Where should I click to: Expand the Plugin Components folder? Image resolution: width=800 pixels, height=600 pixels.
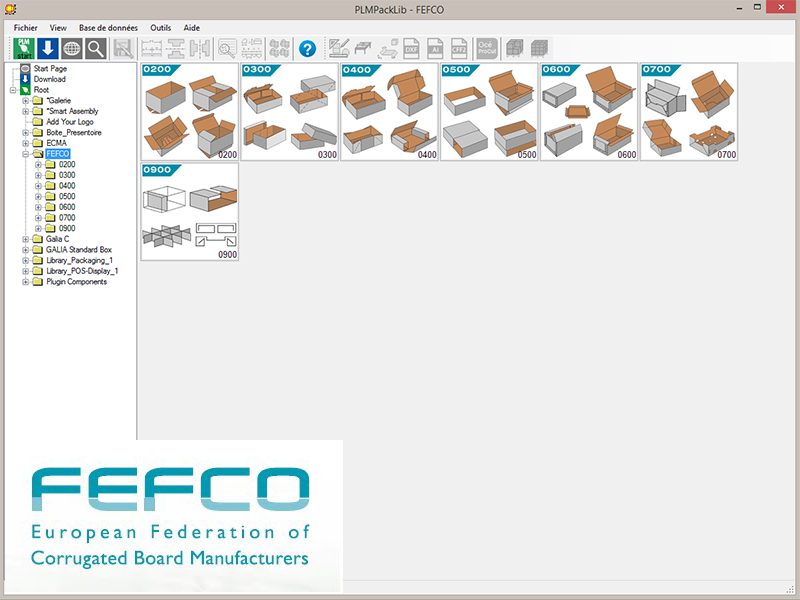click(x=26, y=282)
